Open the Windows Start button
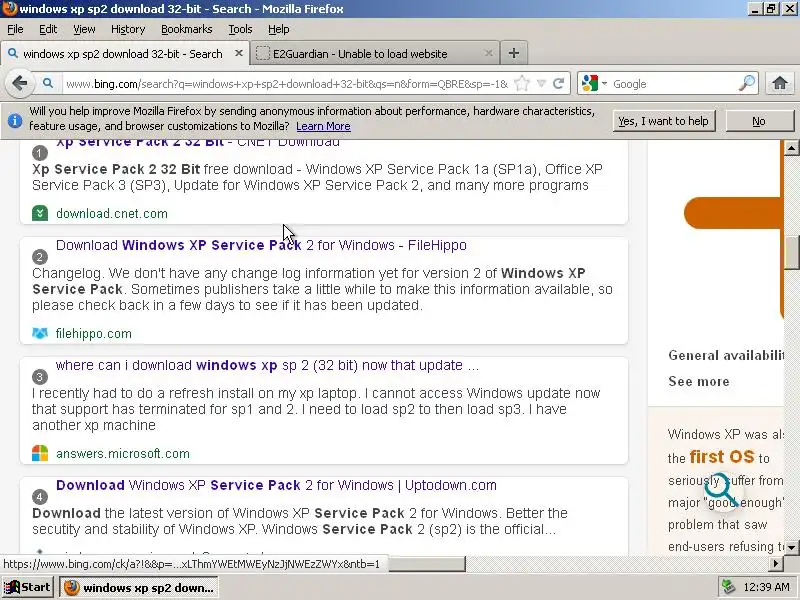 click(x=28, y=587)
